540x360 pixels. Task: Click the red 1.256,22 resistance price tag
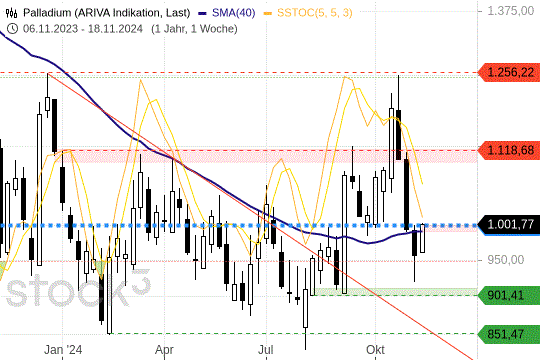(x=509, y=72)
